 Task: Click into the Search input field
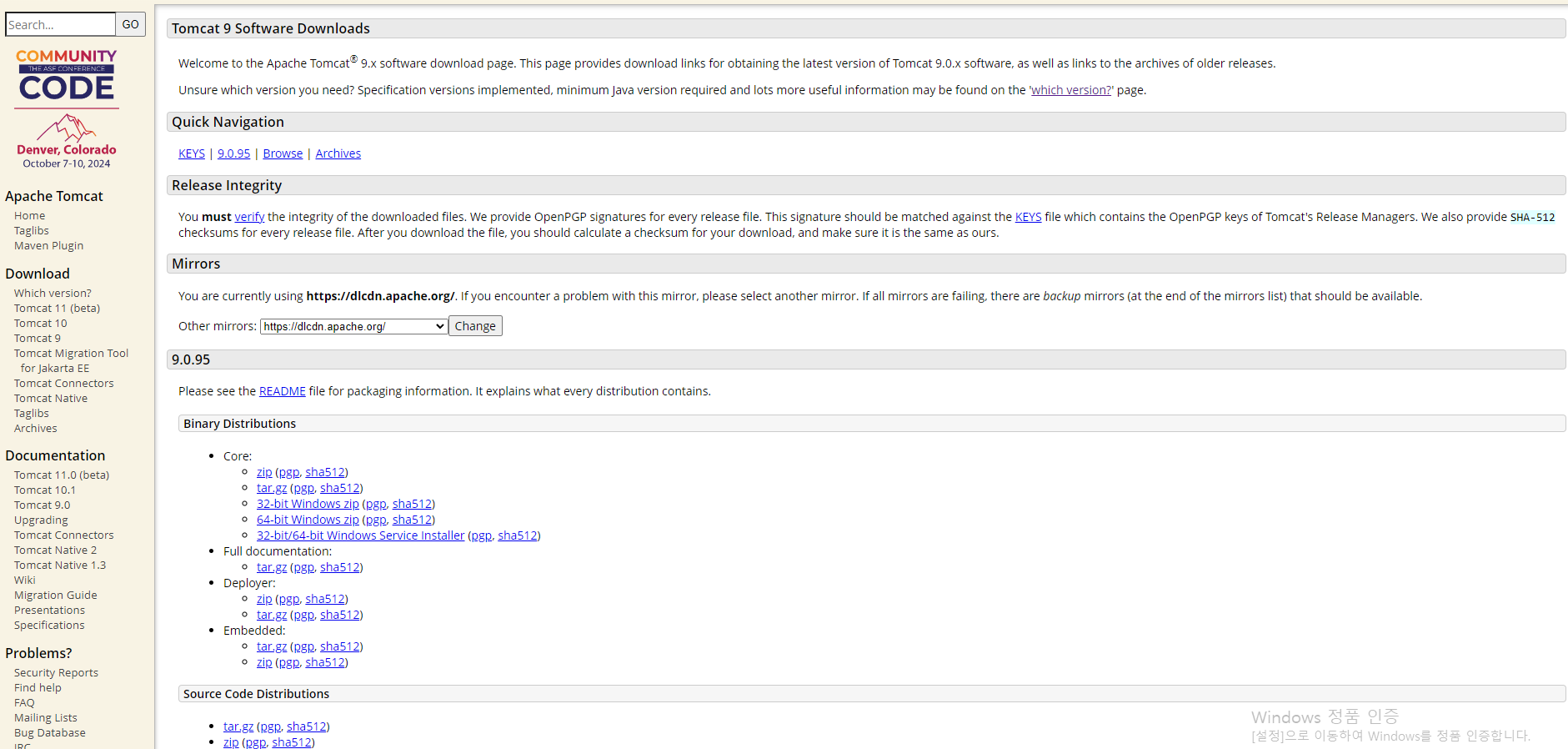[60, 24]
